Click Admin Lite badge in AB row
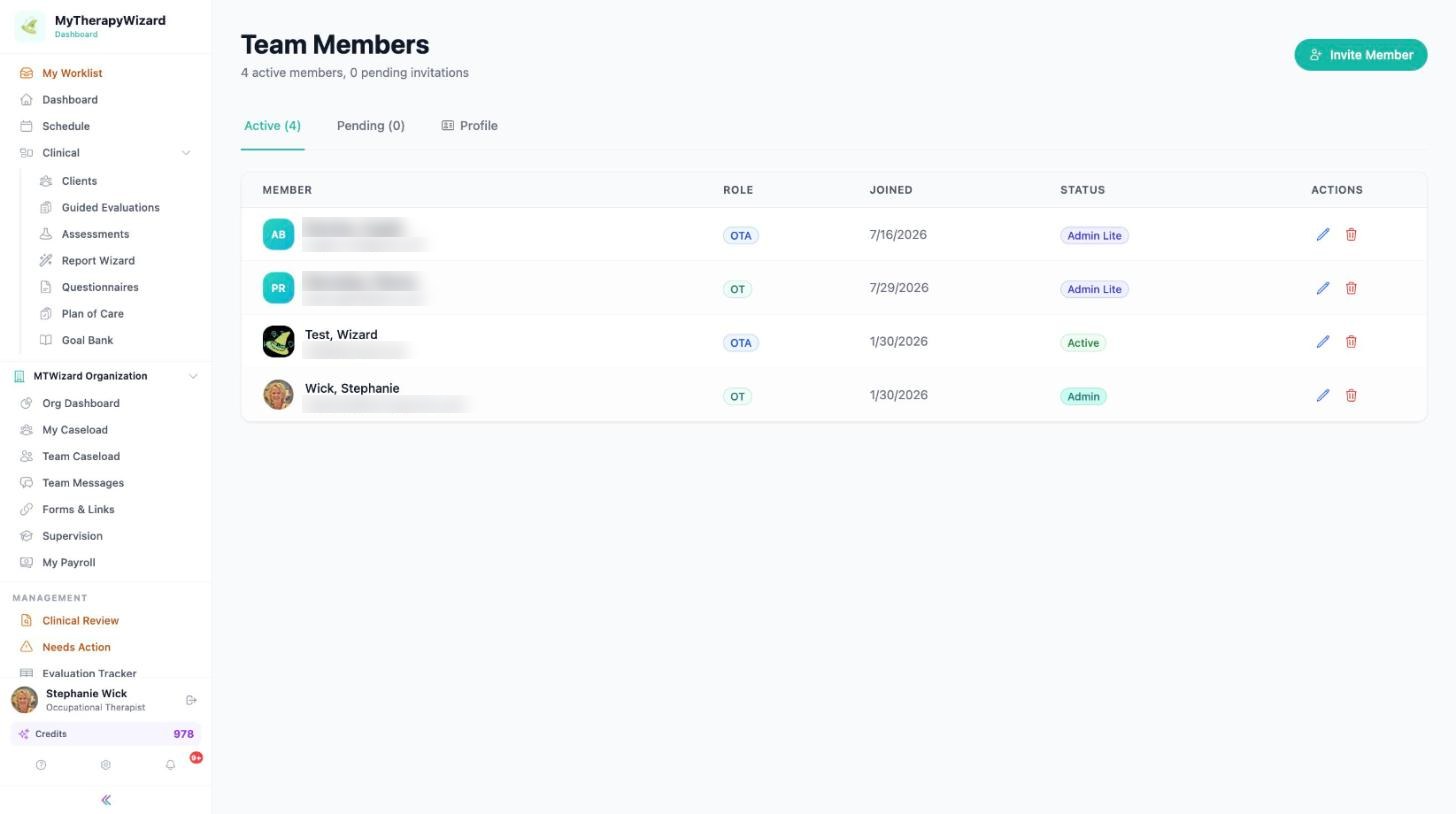This screenshot has width=1456, height=814. [x=1094, y=236]
